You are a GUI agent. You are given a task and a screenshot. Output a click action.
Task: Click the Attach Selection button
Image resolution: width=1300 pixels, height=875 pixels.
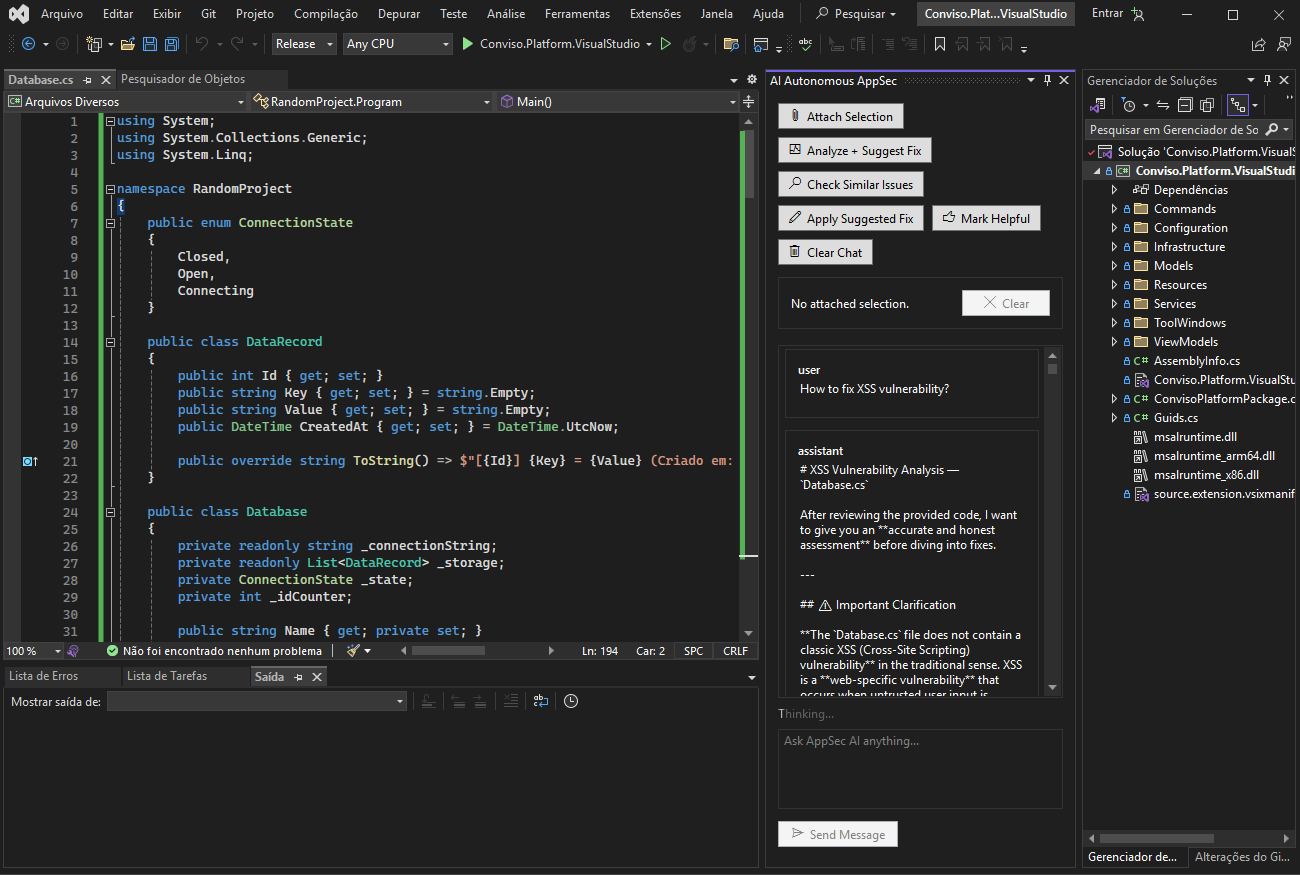(841, 116)
